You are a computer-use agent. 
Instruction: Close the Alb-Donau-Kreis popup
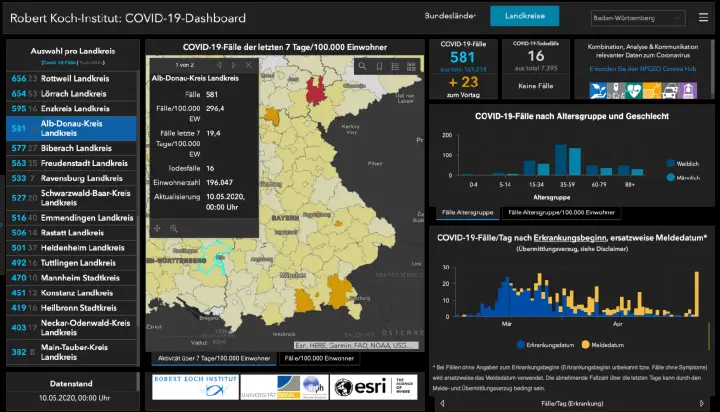pos(249,64)
